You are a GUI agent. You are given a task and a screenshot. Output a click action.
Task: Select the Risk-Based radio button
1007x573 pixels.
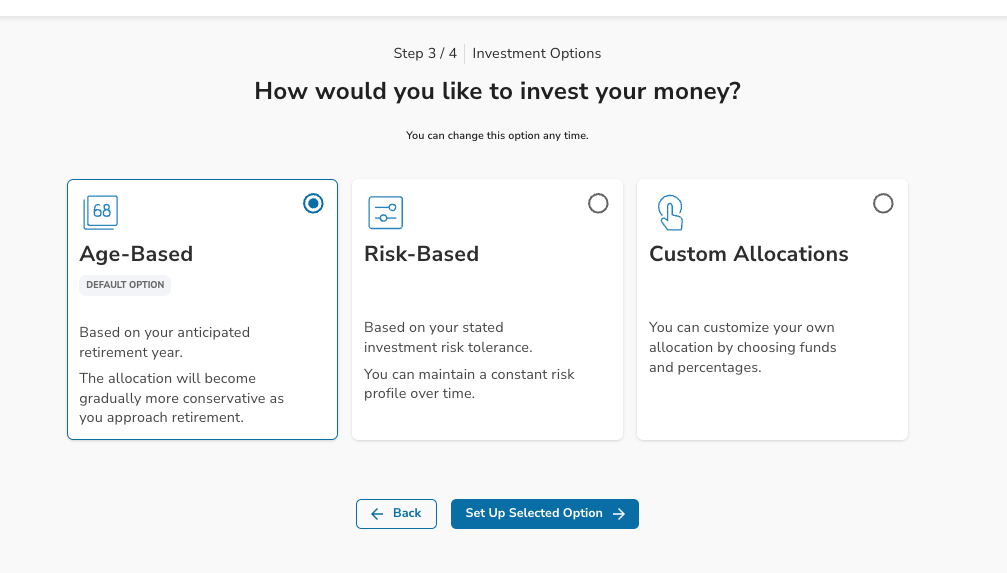(x=598, y=204)
